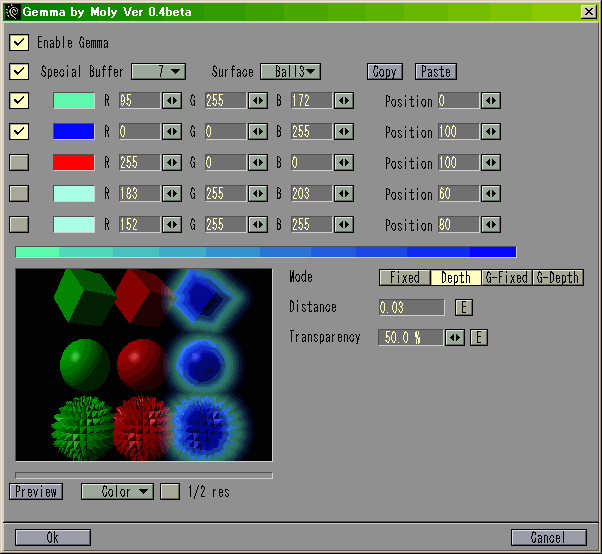602x554 pixels.
Task: Toggle the 1/2 res checkbox
Action: (x=170, y=492)
